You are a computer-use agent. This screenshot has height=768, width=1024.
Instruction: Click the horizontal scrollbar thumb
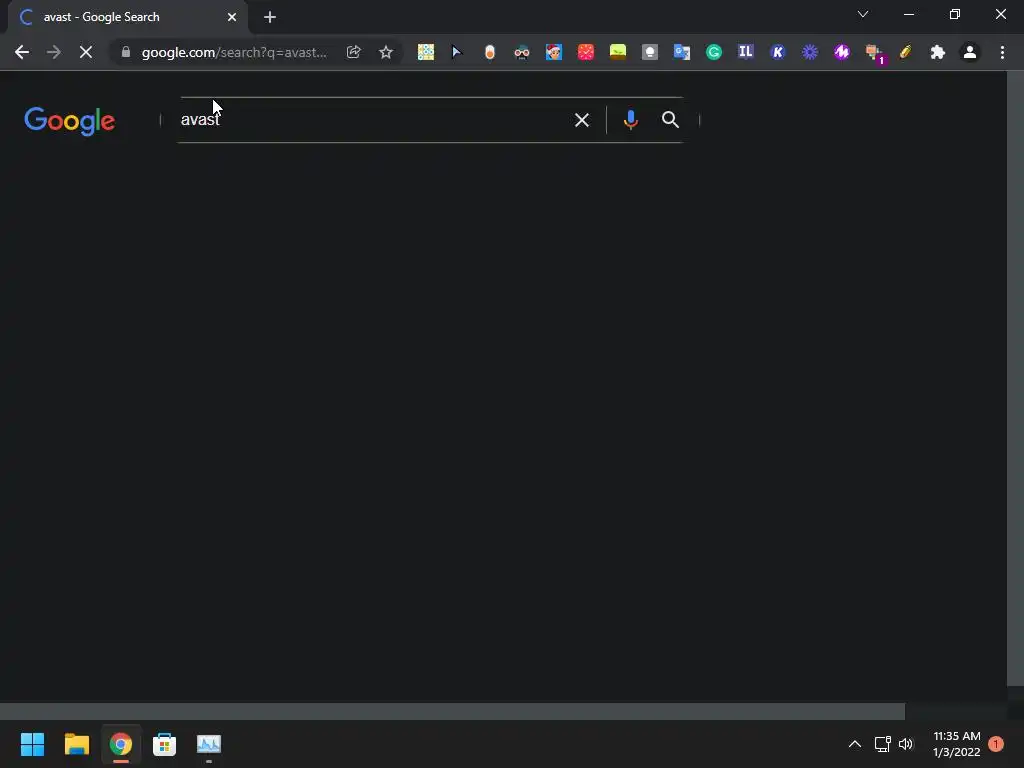(452, 711)
